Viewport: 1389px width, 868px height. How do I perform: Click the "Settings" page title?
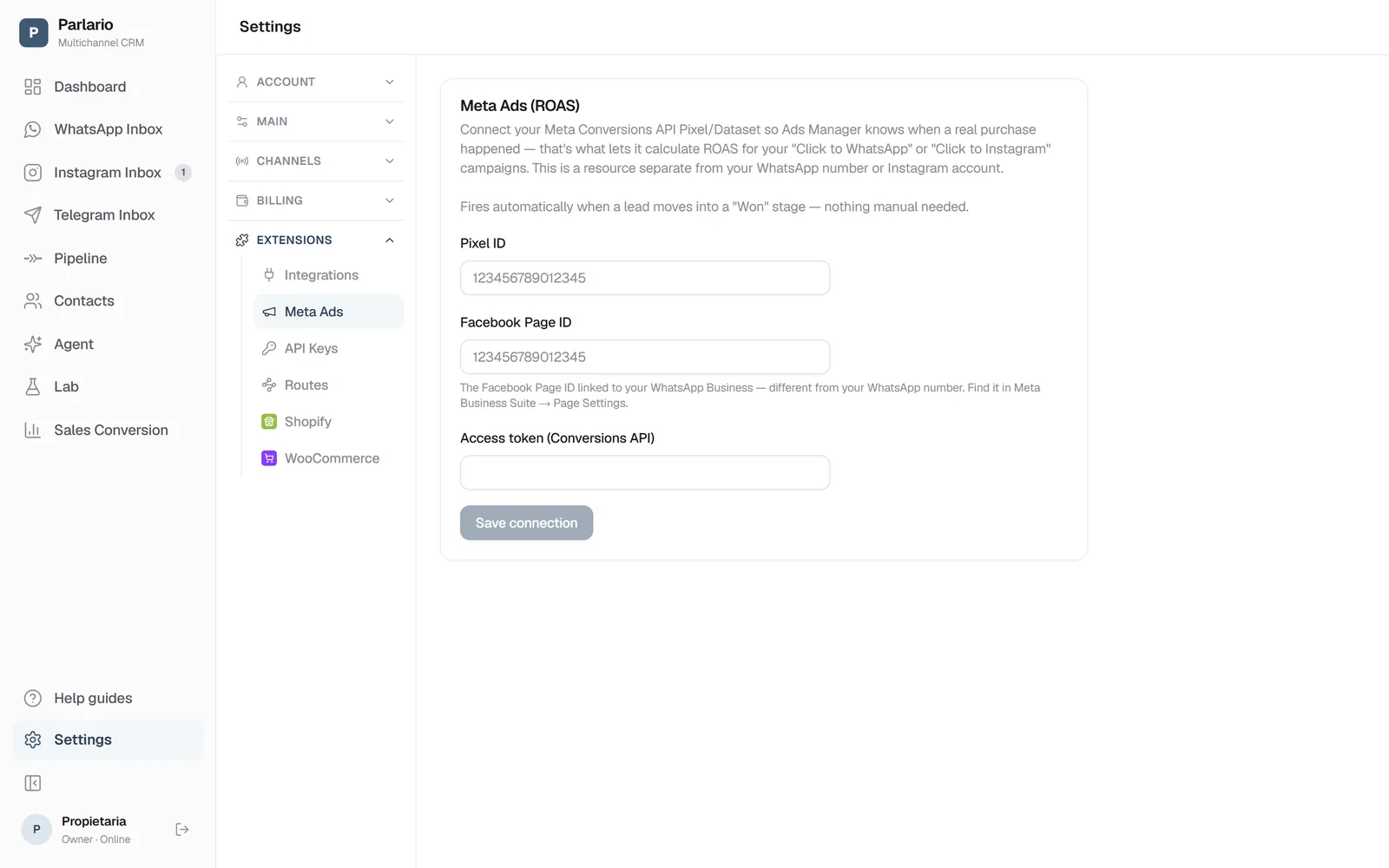(x=270, y=27)
